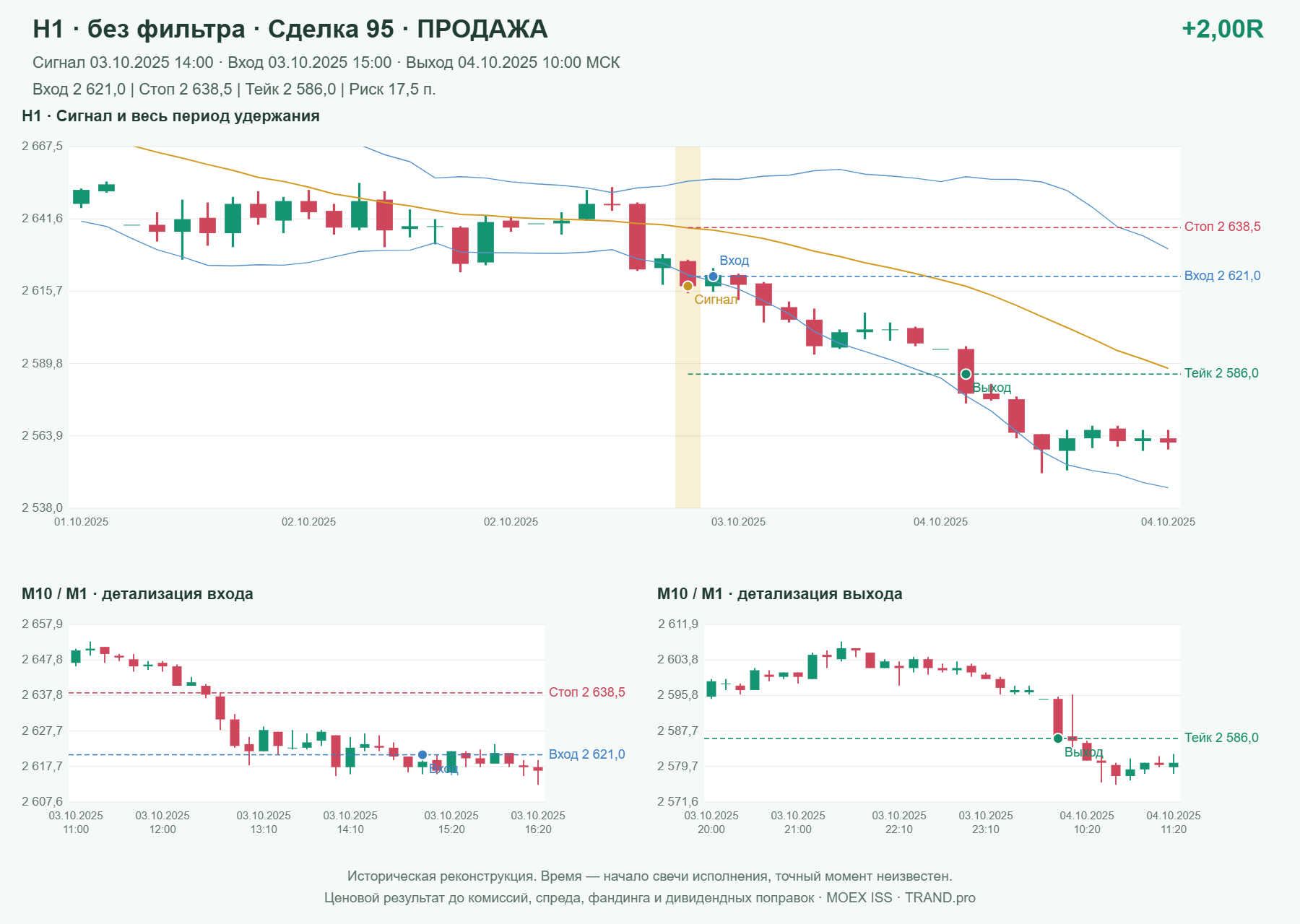Click the 'Вход 2 621,0 | Стоп 2 638,5' summary line
The height and width of the screenshot is (924, 1300).
[234, 90]
